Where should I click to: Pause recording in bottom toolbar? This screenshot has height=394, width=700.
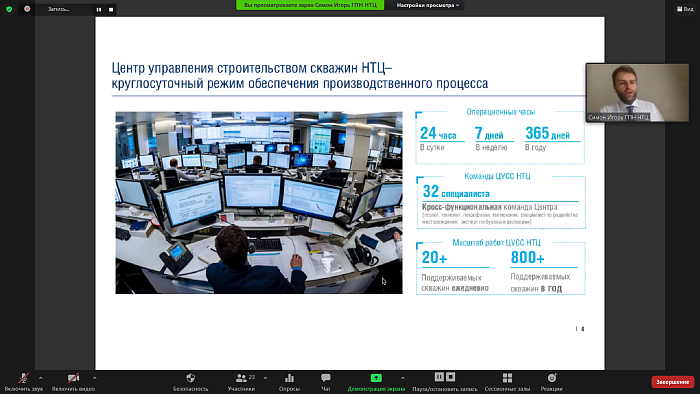click(x=439, y=377)
